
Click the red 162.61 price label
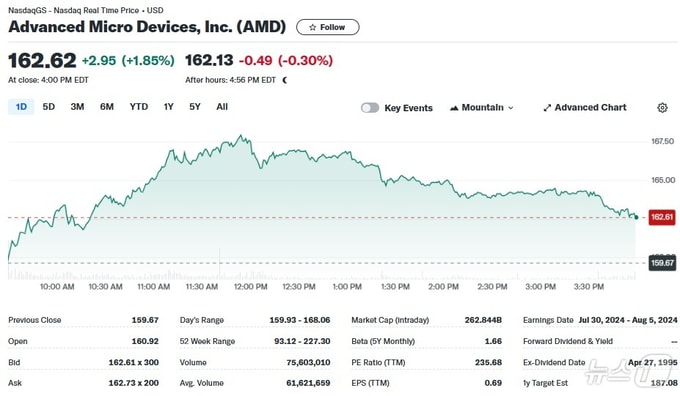coord(662,217)
